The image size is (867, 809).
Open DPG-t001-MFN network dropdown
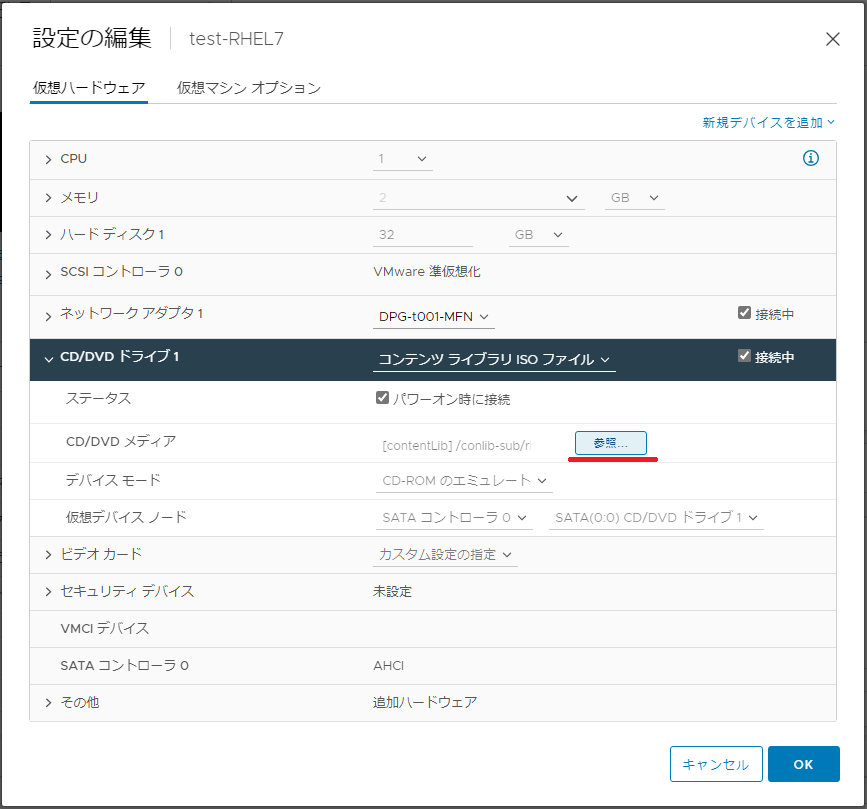(434, 317)
